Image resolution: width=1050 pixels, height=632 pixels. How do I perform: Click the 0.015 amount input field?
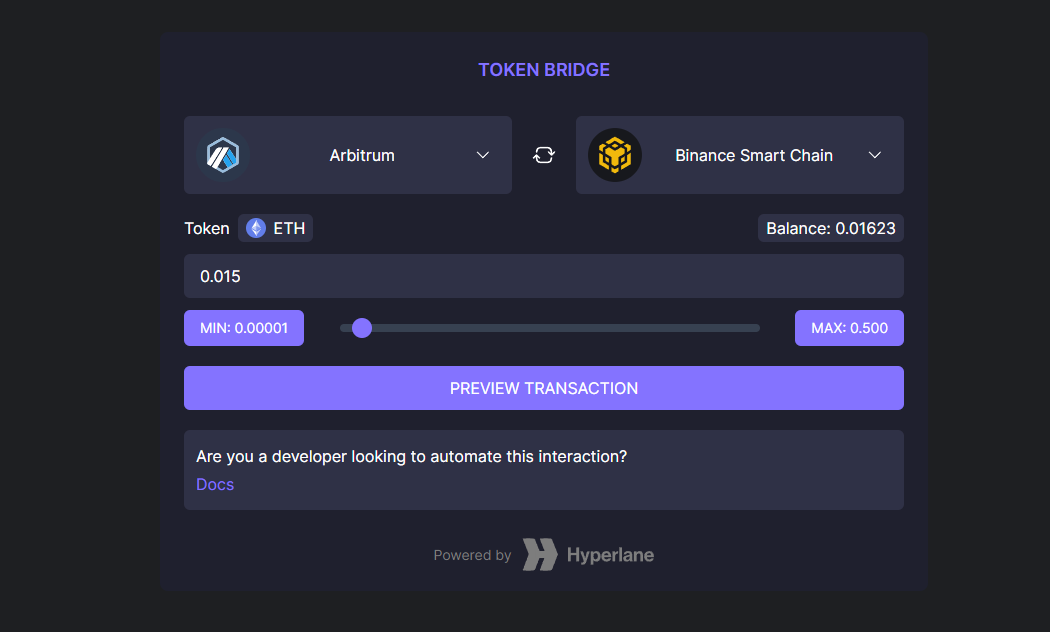pyautogui.click(x=543, y=276)
